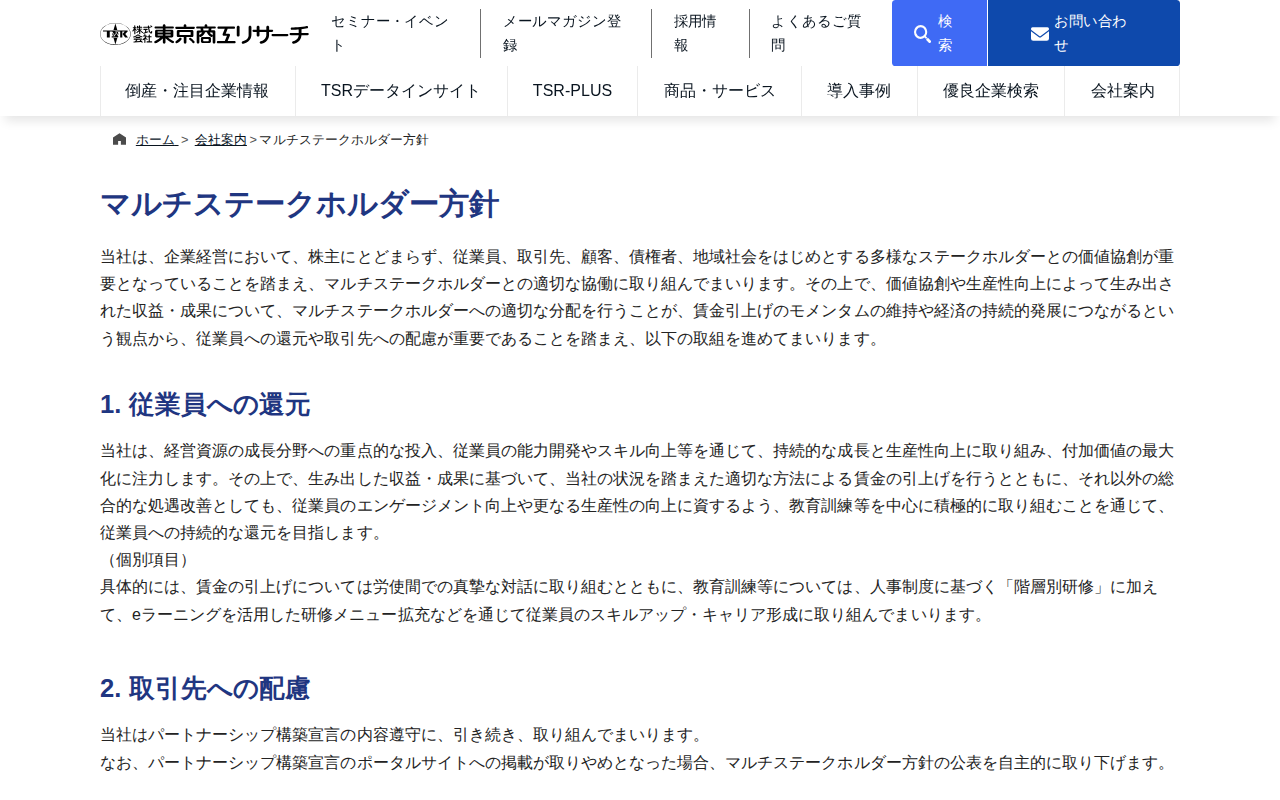This screenshot has width=1280, height=800.
Task: Open the TSRデータインサイト section
Action: click(x=400, y=90)
